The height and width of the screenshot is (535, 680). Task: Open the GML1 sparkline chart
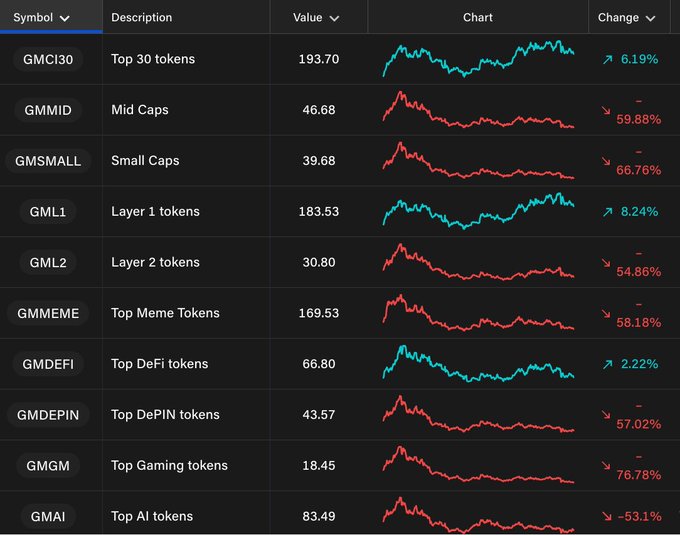(478, 211)
